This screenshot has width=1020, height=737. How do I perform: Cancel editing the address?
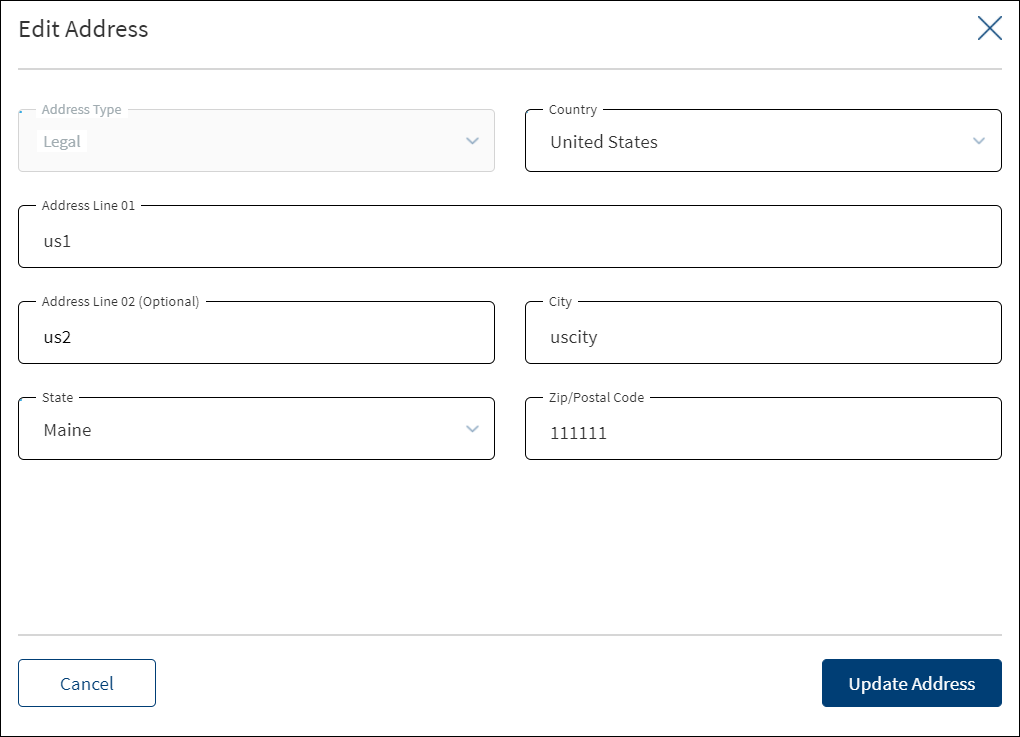click(87, 683)
